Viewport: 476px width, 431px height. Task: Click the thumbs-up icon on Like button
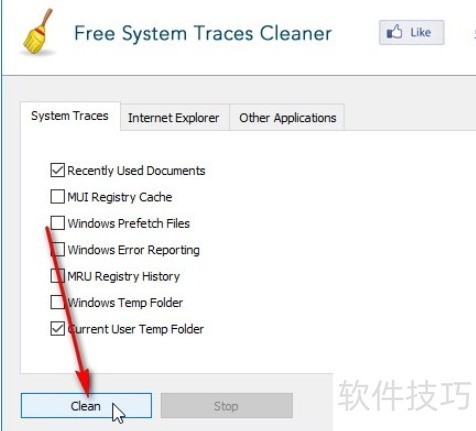click(x=394, y=32)
